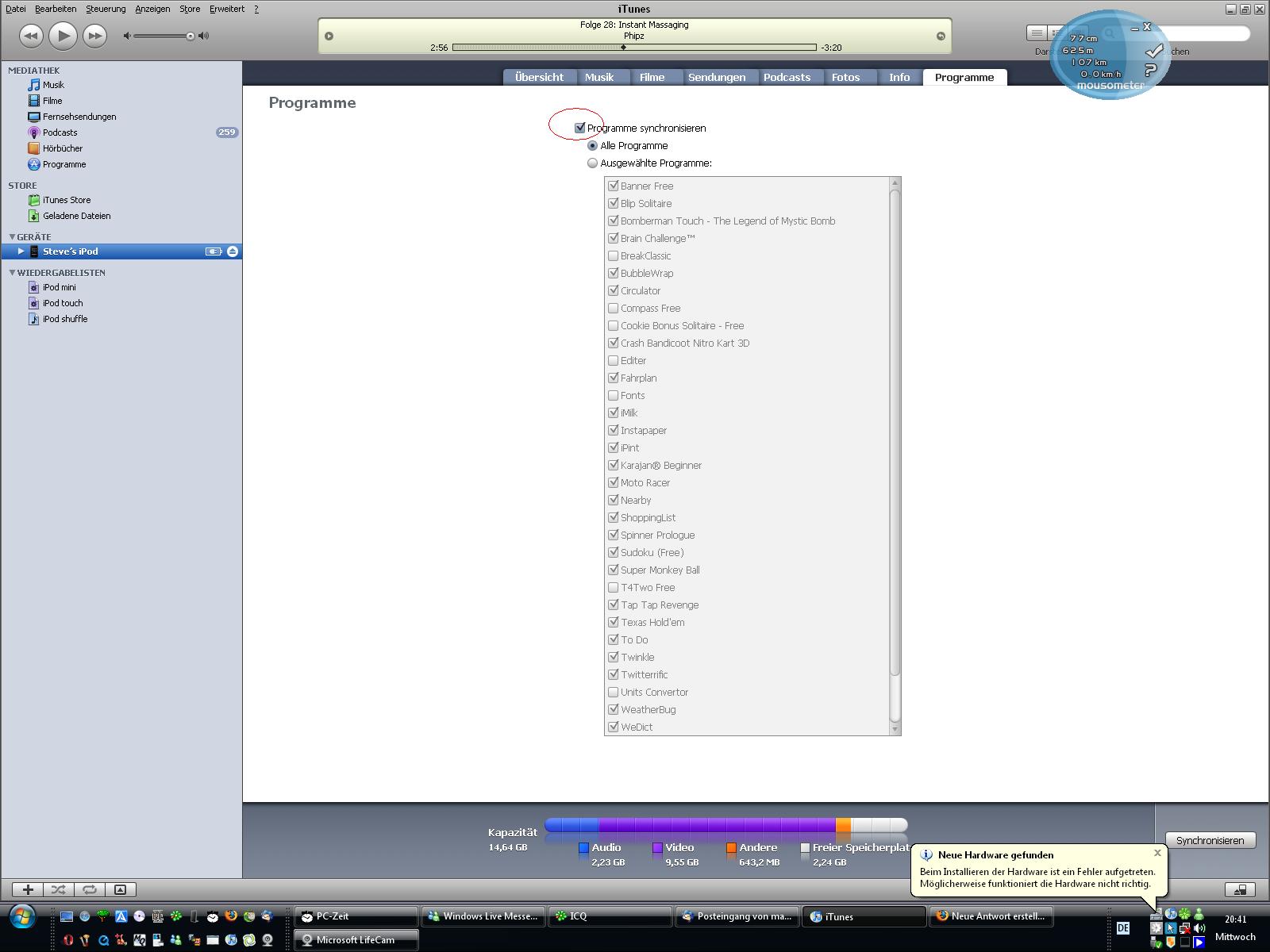This screenshot has height=952, width=1270.
Task: Open Musik in the Mediathek sidebar
Action: 53,85
